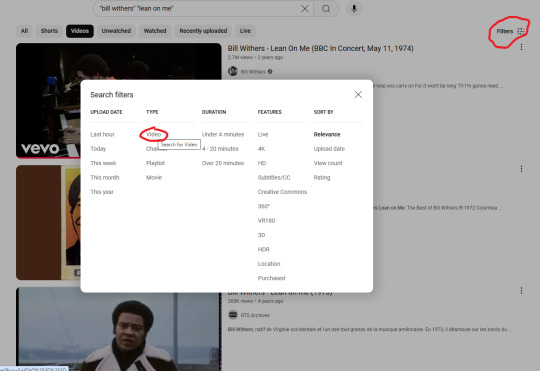540x371 pixels.
Task: Open more options menu for the second video result
Action: [521, 169]
